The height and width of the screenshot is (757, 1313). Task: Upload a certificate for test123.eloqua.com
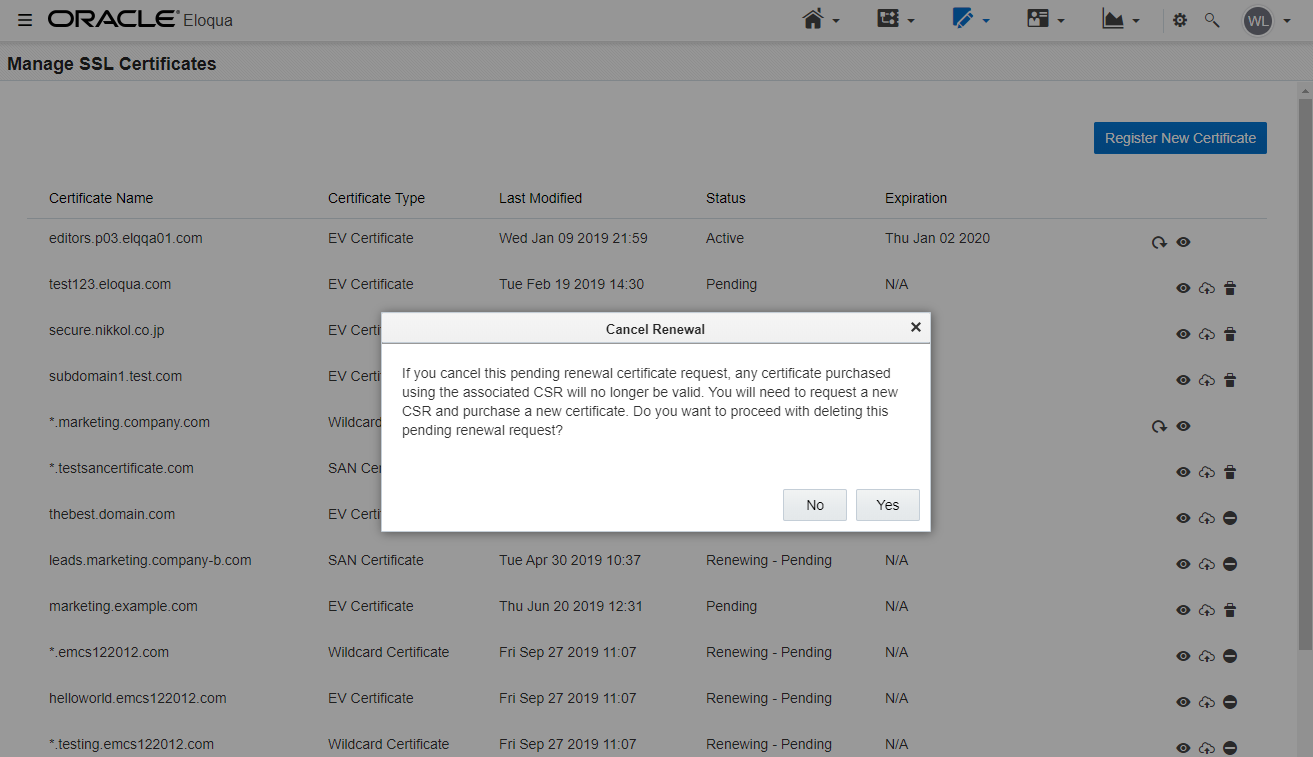(1206, 288)
